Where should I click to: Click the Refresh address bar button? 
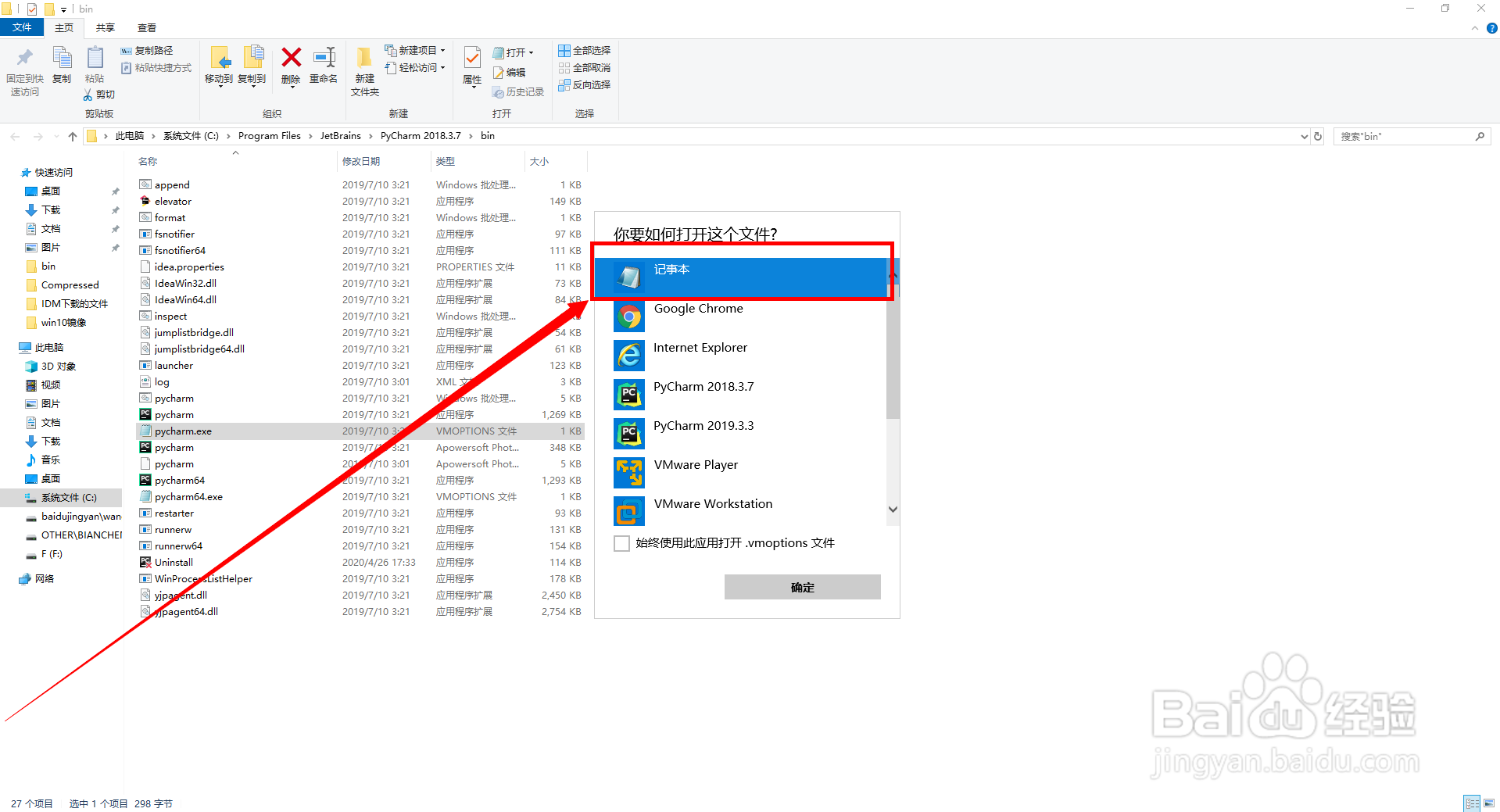tap(1318, 136)
